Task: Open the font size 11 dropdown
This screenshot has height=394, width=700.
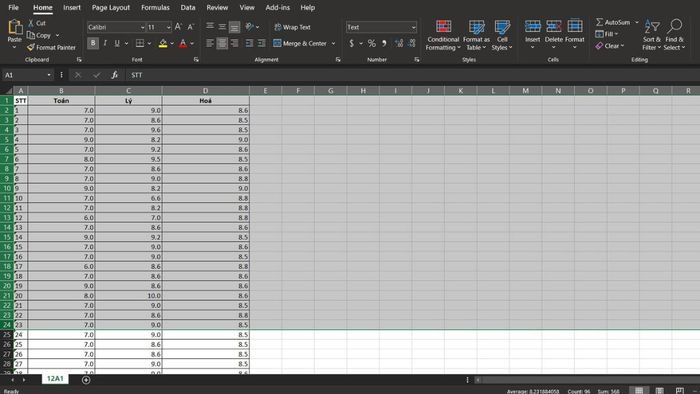Action: (x=168, y=27)
